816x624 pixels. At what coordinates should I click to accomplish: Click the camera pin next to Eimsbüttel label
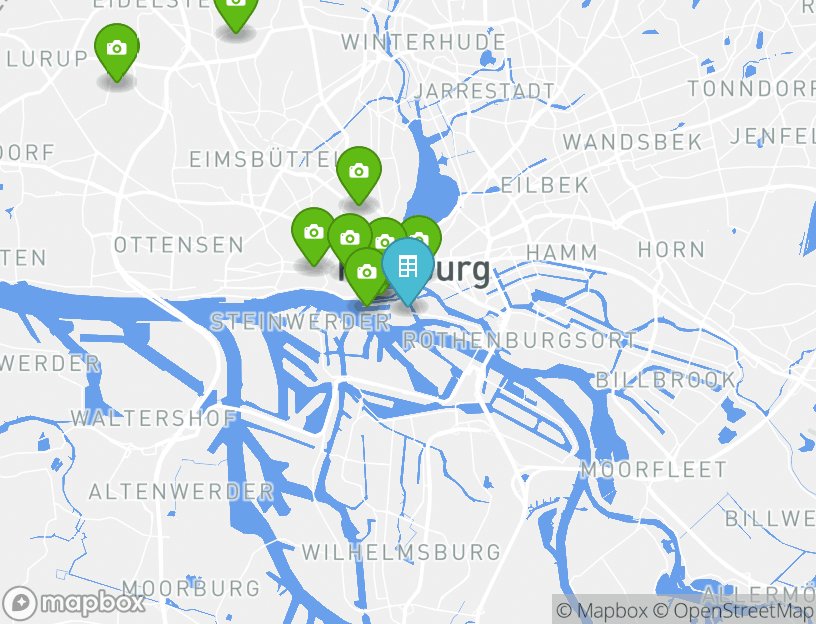[359, 172]
